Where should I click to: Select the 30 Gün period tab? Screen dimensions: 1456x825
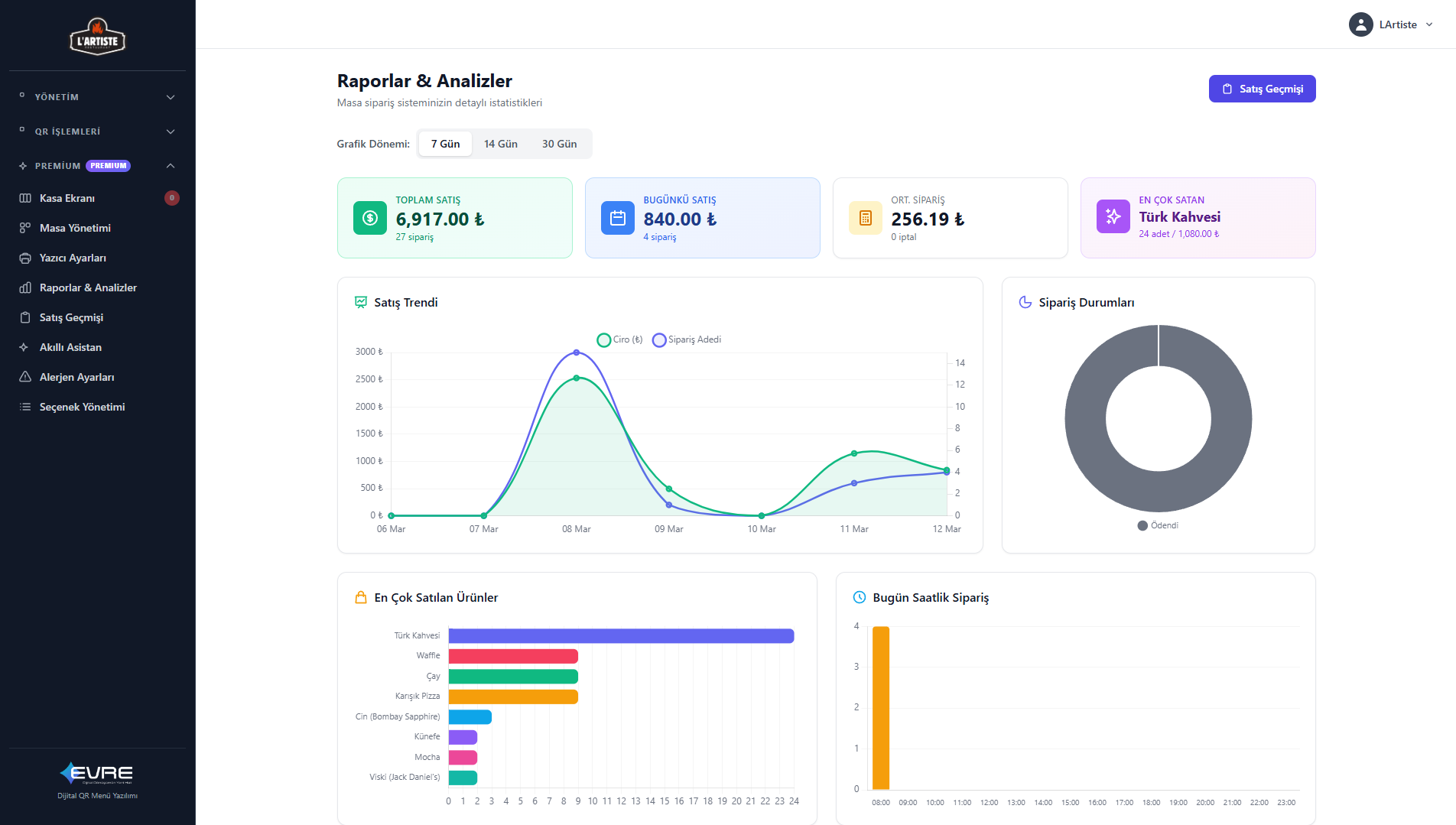coord(560,144)
